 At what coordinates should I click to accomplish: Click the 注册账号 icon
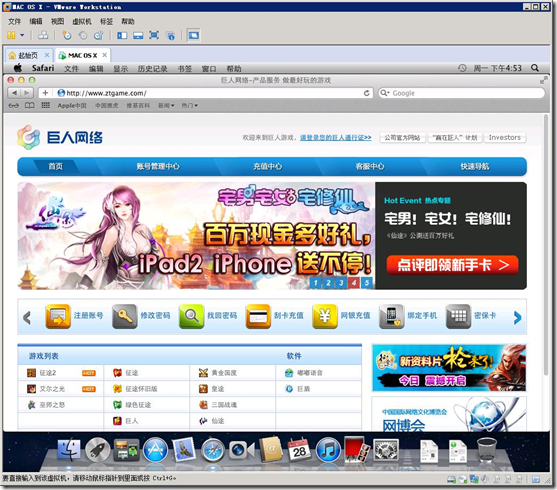[x=58, y=316]
